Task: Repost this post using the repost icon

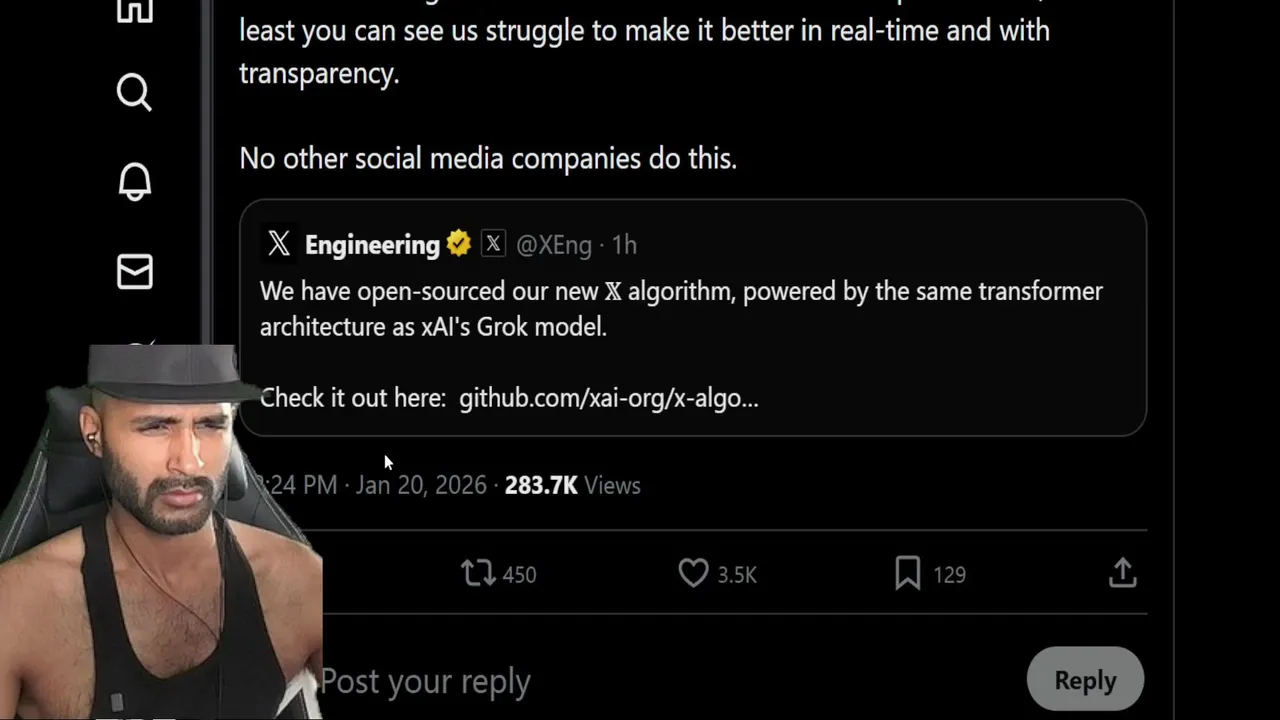Action: (478, 573)
